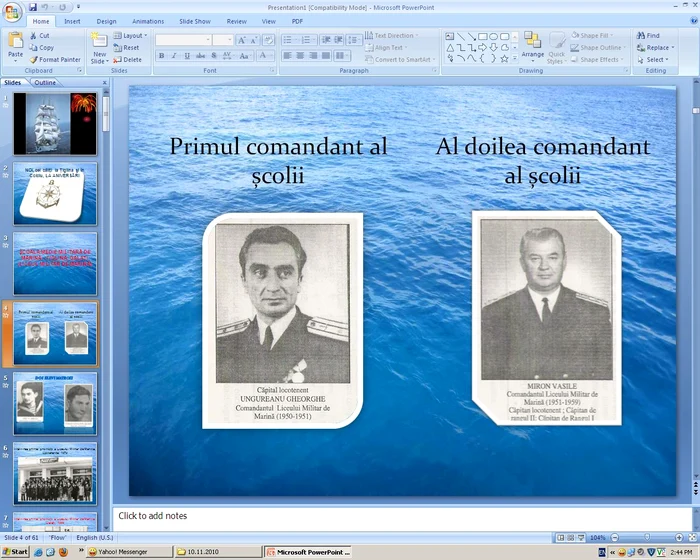The height and width of the screenshot is (560, 700).
Task: Click the zoom slider handle
Action: click(647, 537)
